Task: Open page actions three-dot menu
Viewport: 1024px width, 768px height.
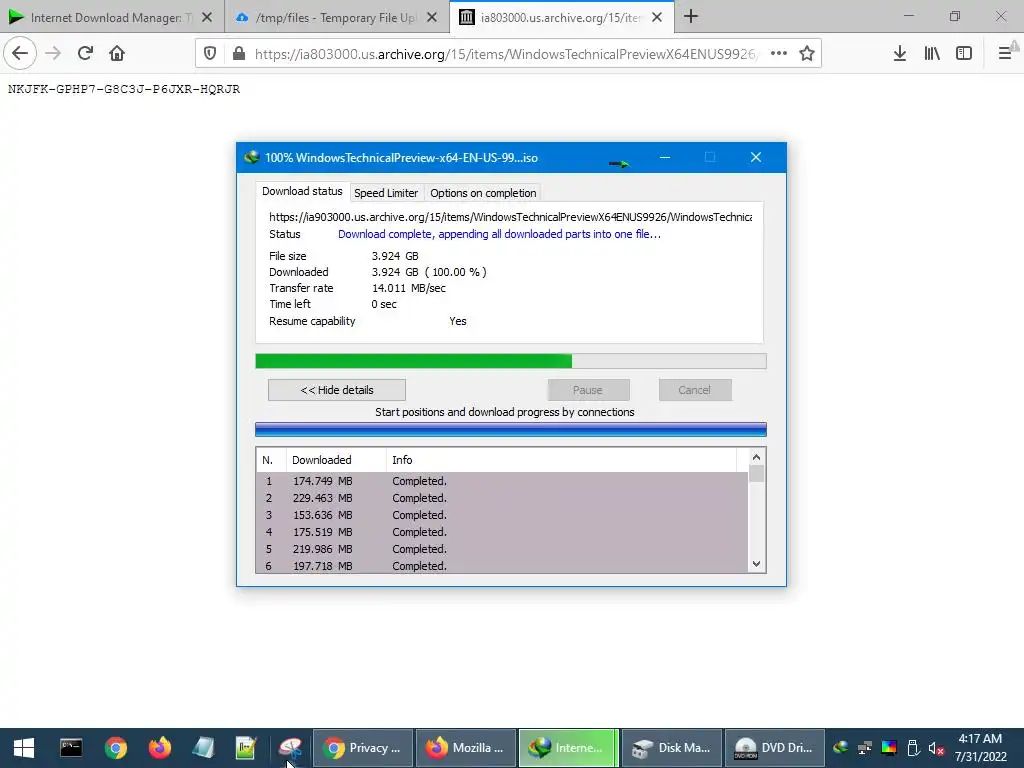Action: point(778,54)
